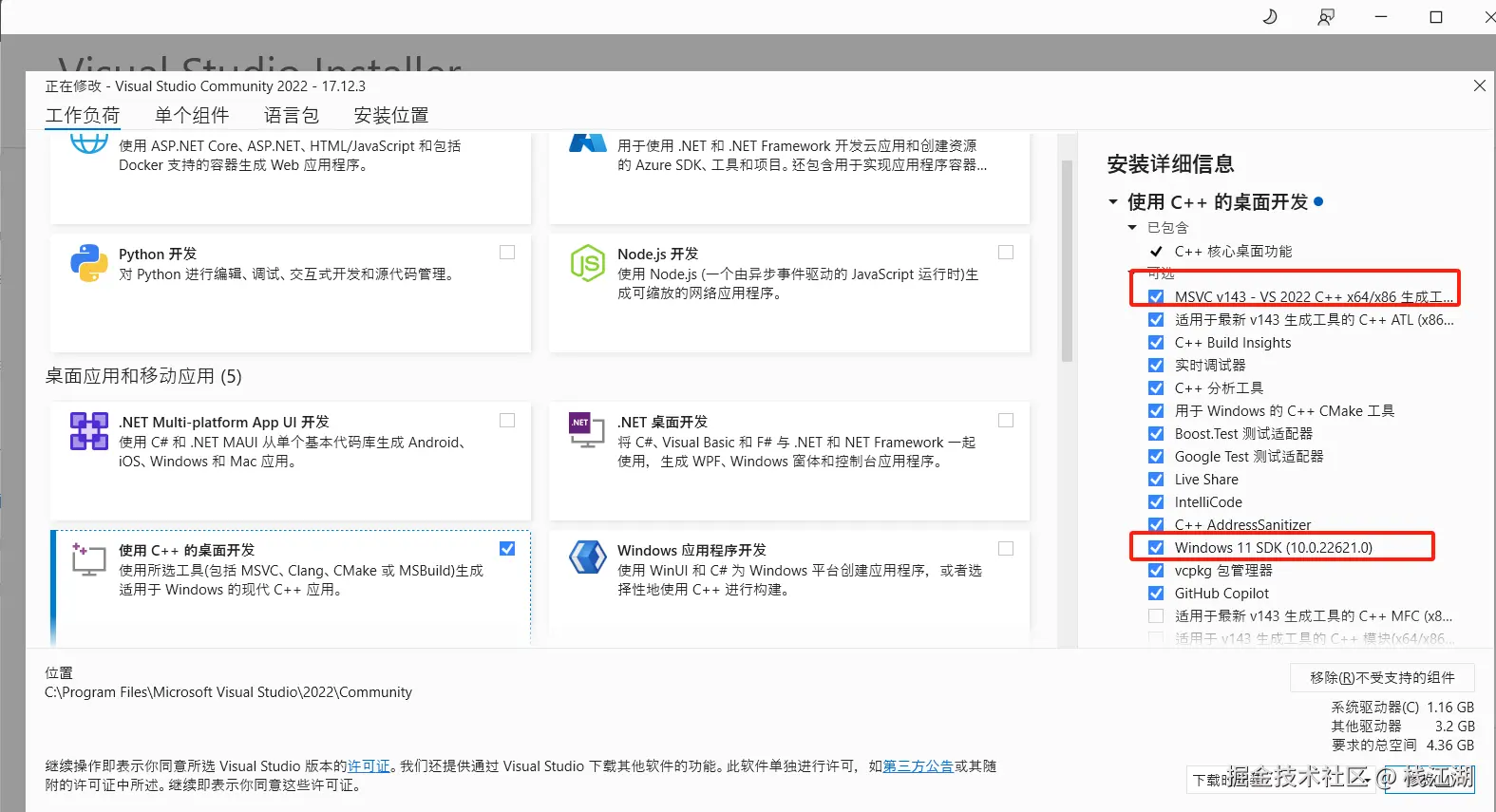
Task: Open the feedback icon in title bar
Action: tap(1326, 16)
